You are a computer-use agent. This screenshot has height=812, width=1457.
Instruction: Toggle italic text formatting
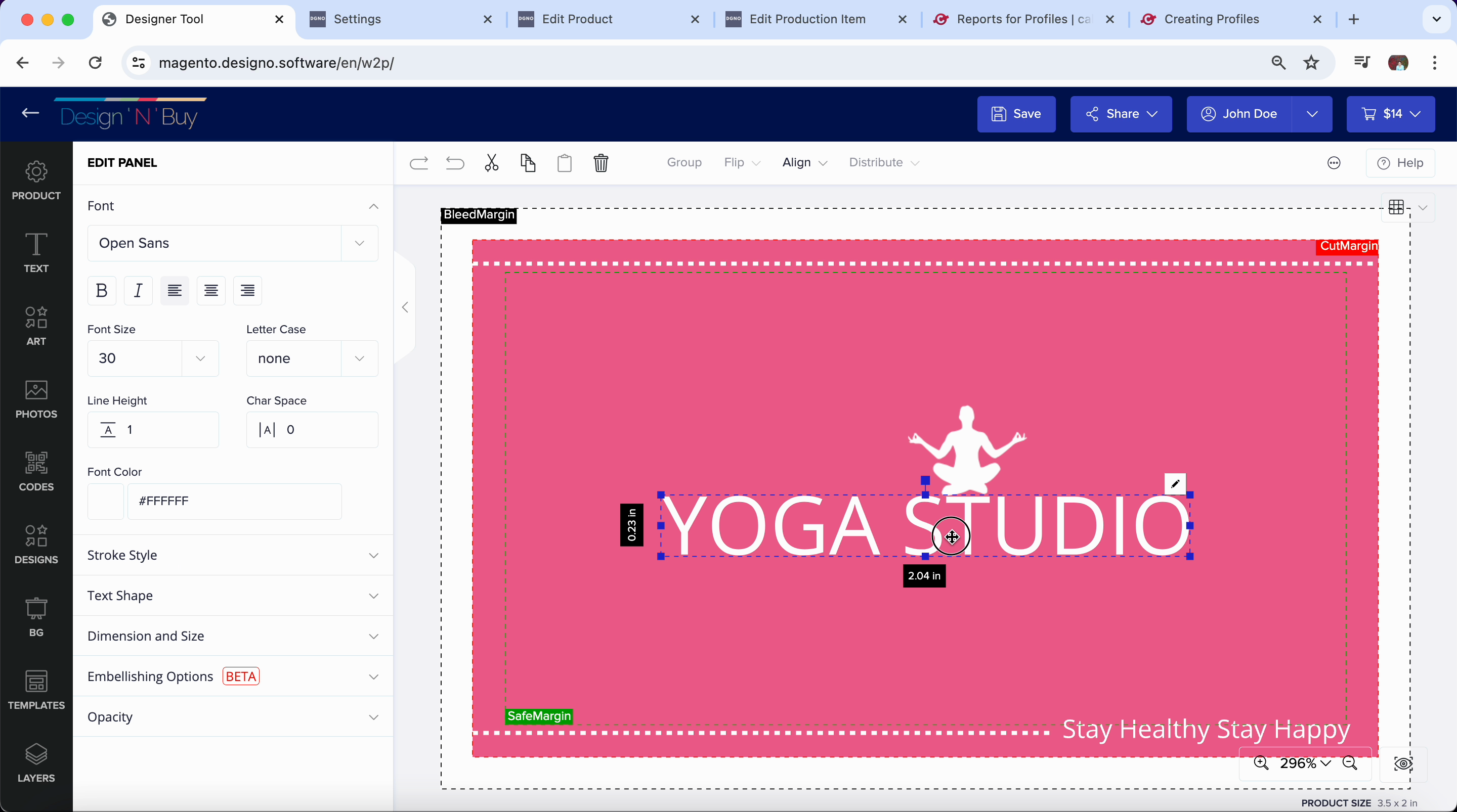click(x=138, y=291)
